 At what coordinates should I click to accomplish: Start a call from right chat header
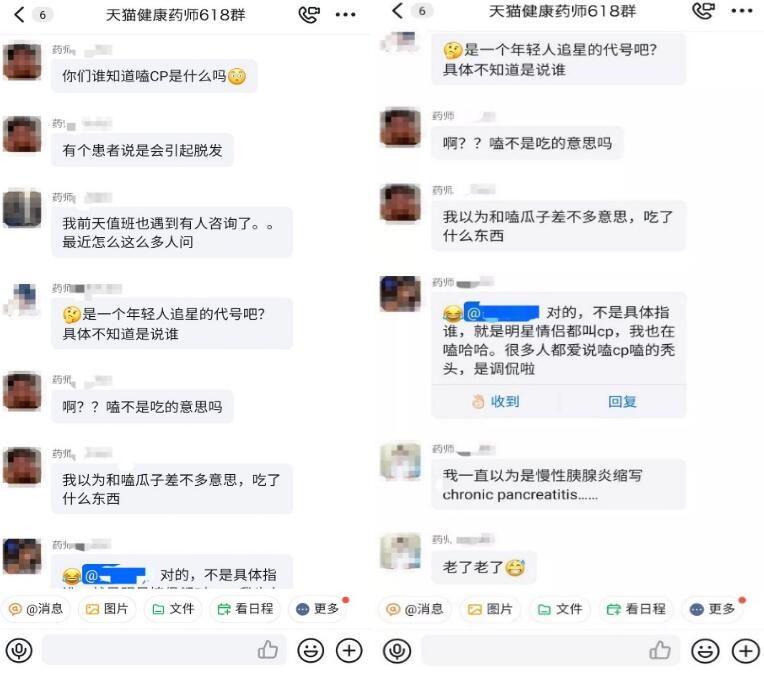point(704,11)
